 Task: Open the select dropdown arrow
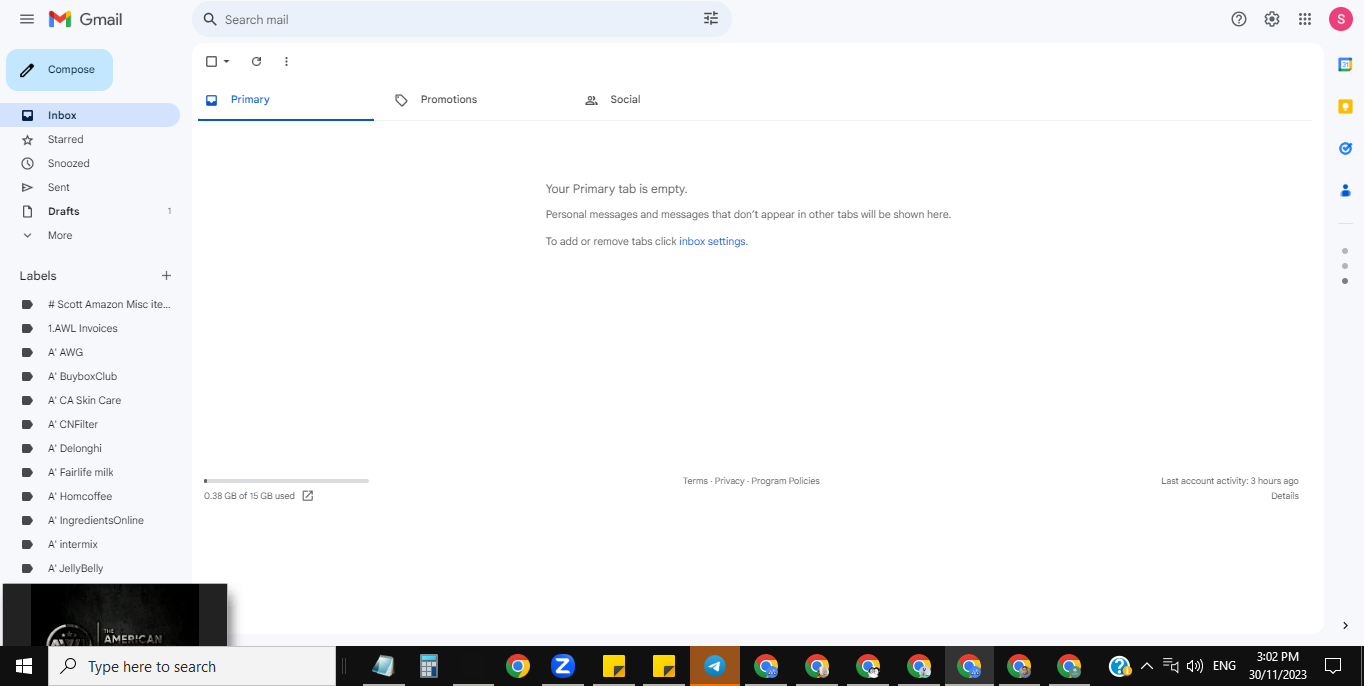[227, 61]
